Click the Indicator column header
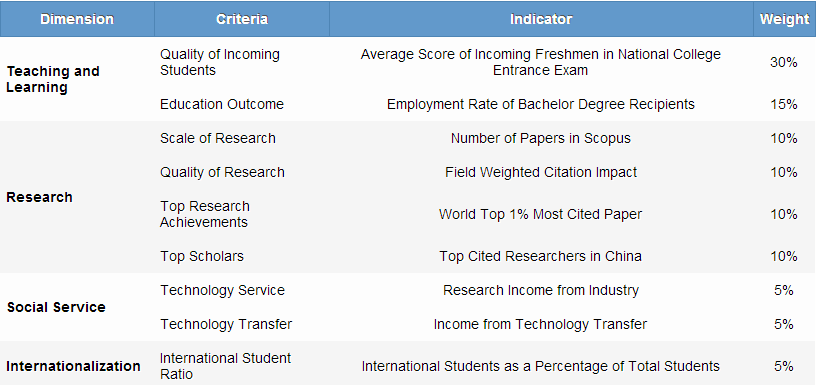The width and height of the screenshot is (816, 385). click(541, 19)
